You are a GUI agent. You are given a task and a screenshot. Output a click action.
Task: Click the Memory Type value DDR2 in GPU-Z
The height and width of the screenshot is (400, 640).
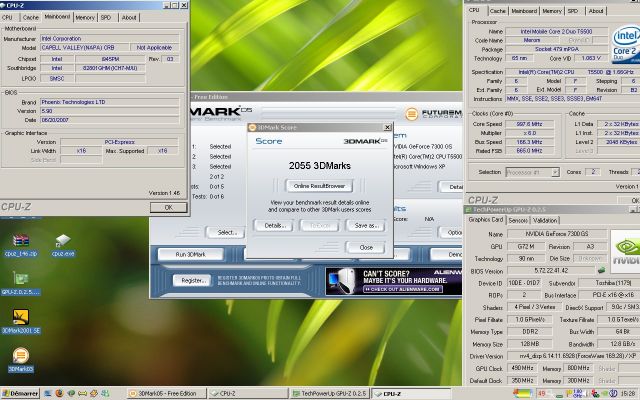[530, 331]
